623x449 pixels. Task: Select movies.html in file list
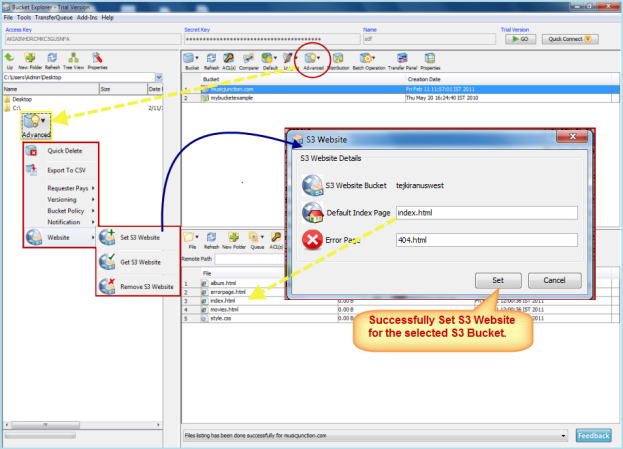224,309
